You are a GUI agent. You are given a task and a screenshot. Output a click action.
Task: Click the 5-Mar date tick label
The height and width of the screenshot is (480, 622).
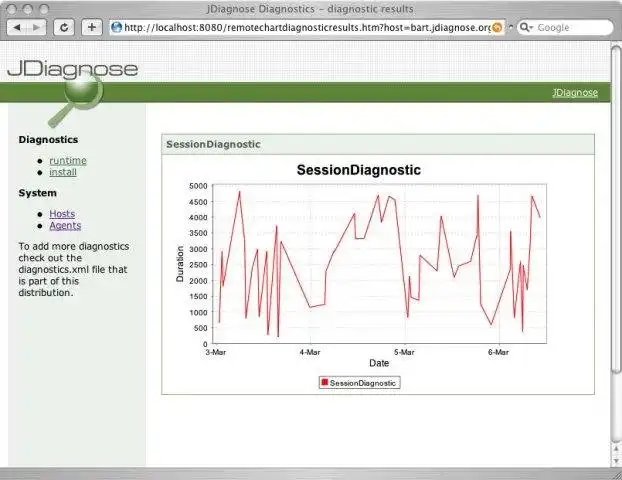click(x=404, y=352)
